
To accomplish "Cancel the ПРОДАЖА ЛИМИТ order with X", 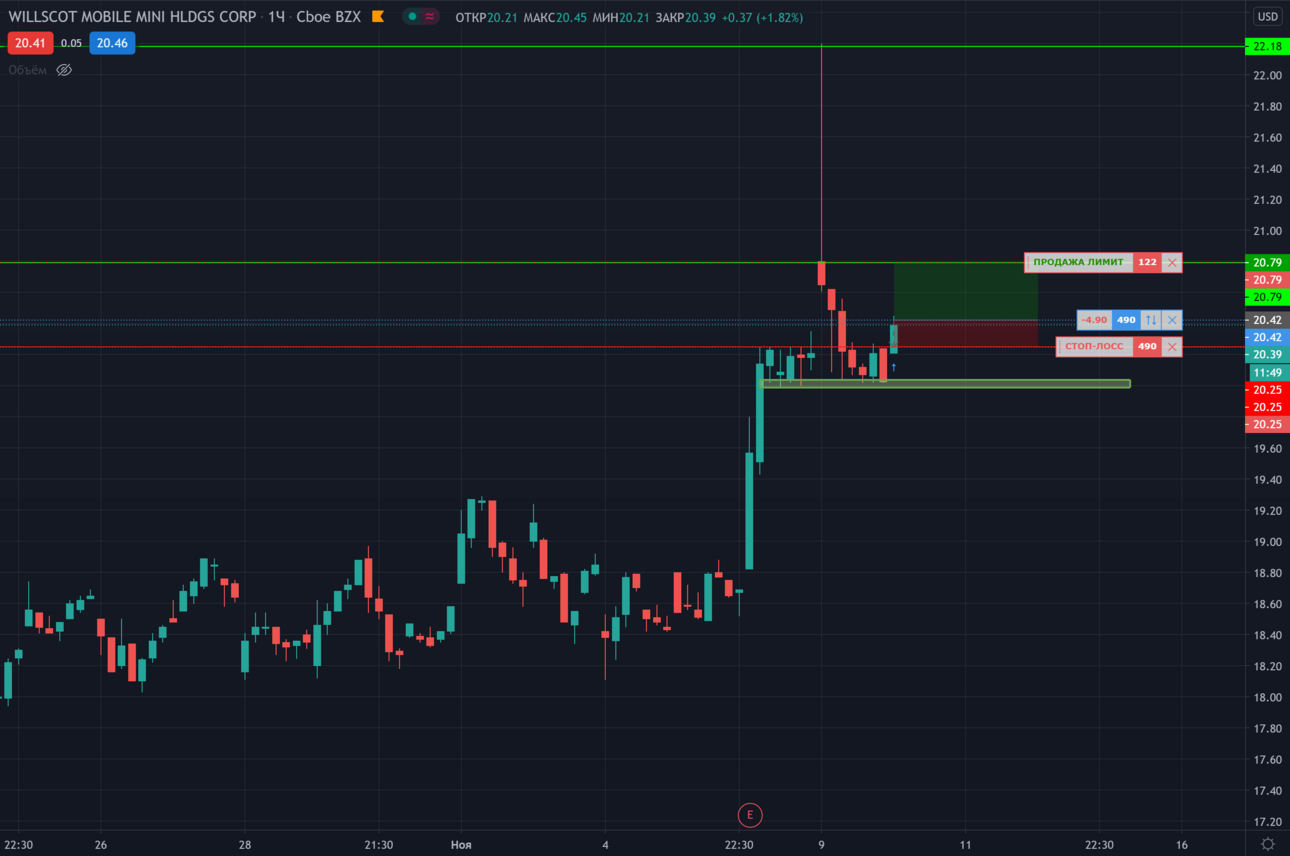I will [x=1172, y=263].
